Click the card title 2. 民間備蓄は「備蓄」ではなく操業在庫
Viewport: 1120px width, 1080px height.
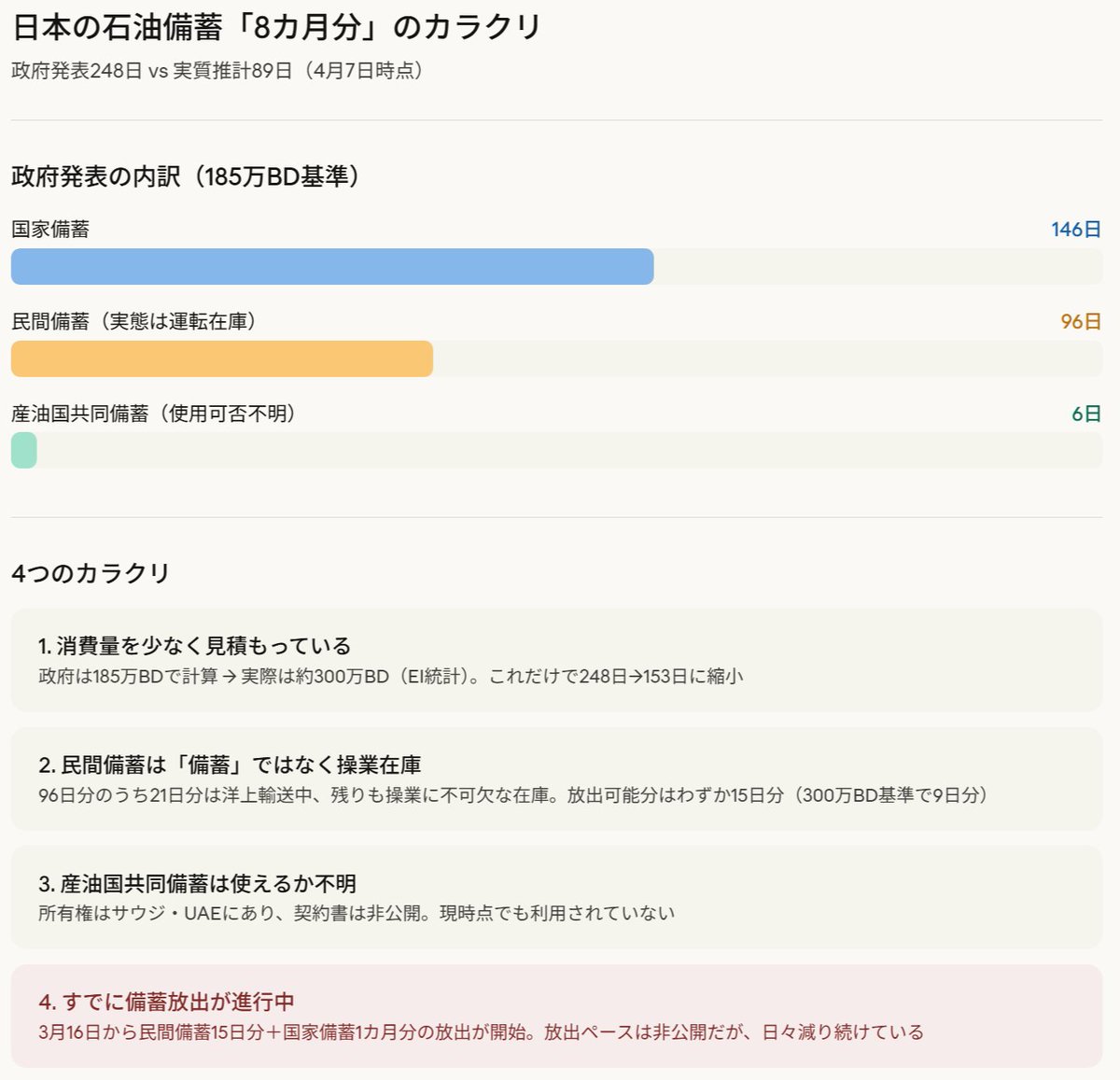coord(230,765)
